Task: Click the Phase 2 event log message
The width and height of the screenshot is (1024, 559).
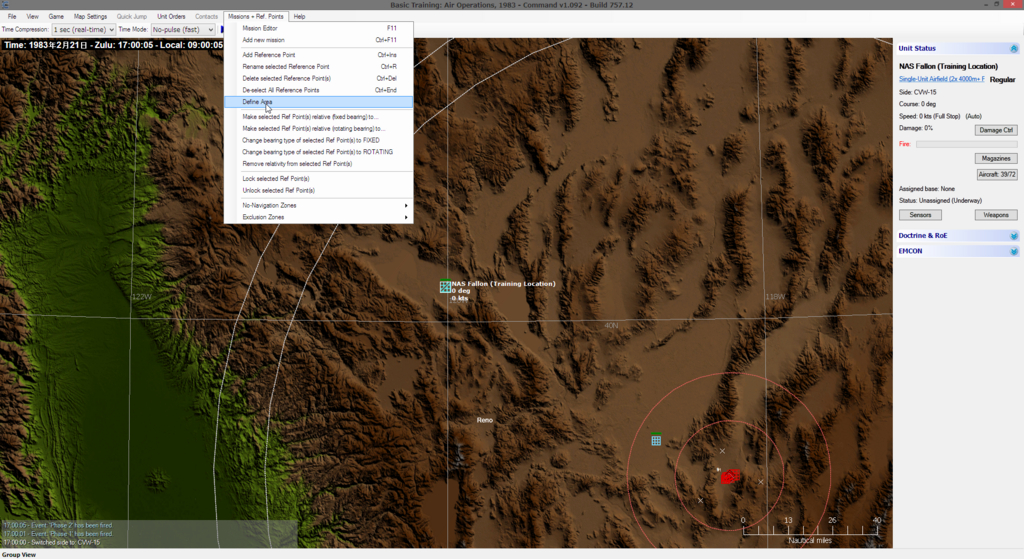Action: click(57, 525)
